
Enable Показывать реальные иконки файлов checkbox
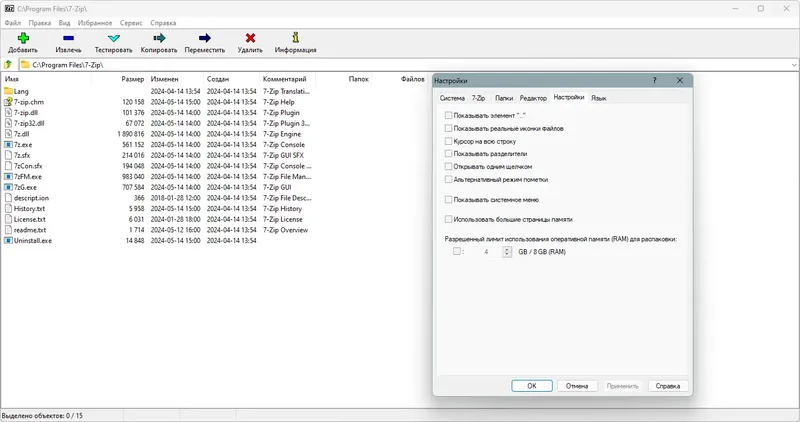448,128
